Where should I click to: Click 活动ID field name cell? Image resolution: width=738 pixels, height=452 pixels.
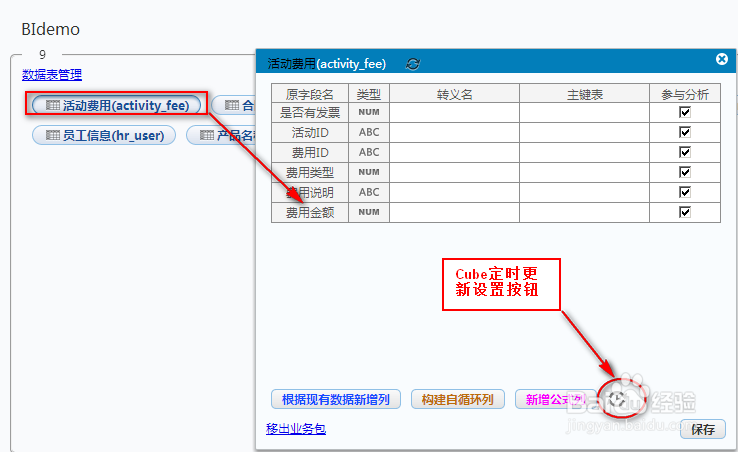click(x=310, y=132)
